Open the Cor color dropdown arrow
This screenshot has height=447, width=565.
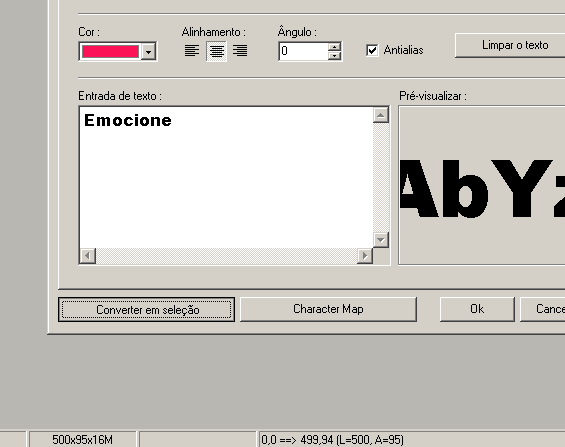click(148, 52)
